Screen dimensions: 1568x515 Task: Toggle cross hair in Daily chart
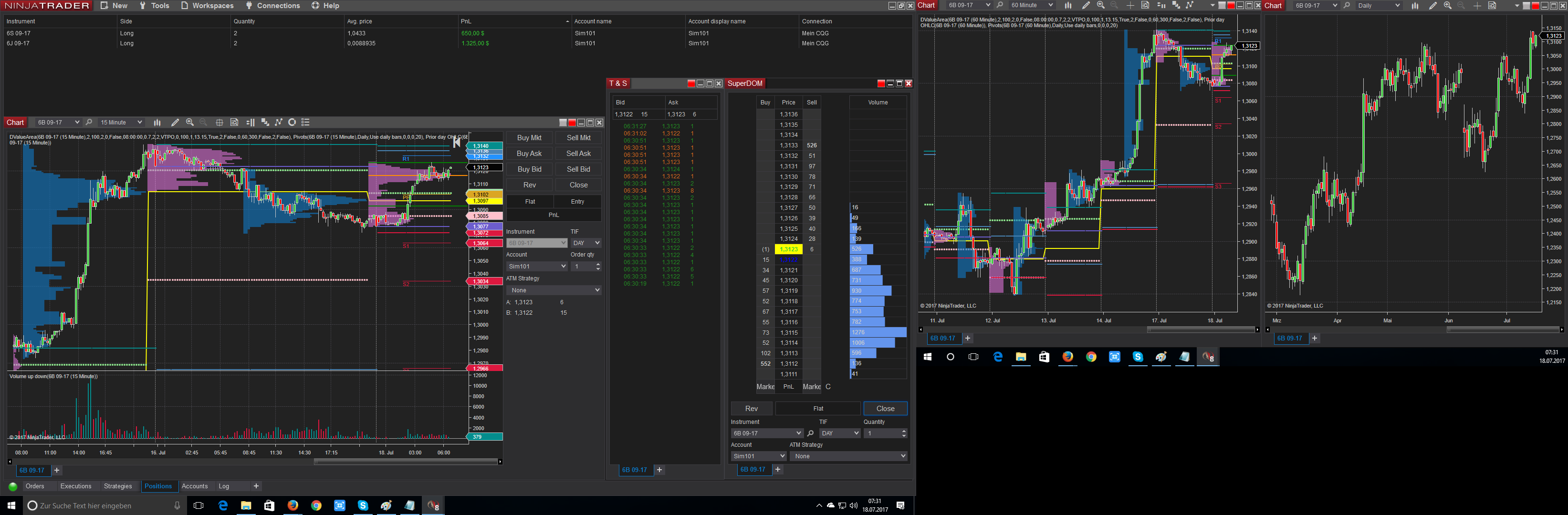point(1477,5)
